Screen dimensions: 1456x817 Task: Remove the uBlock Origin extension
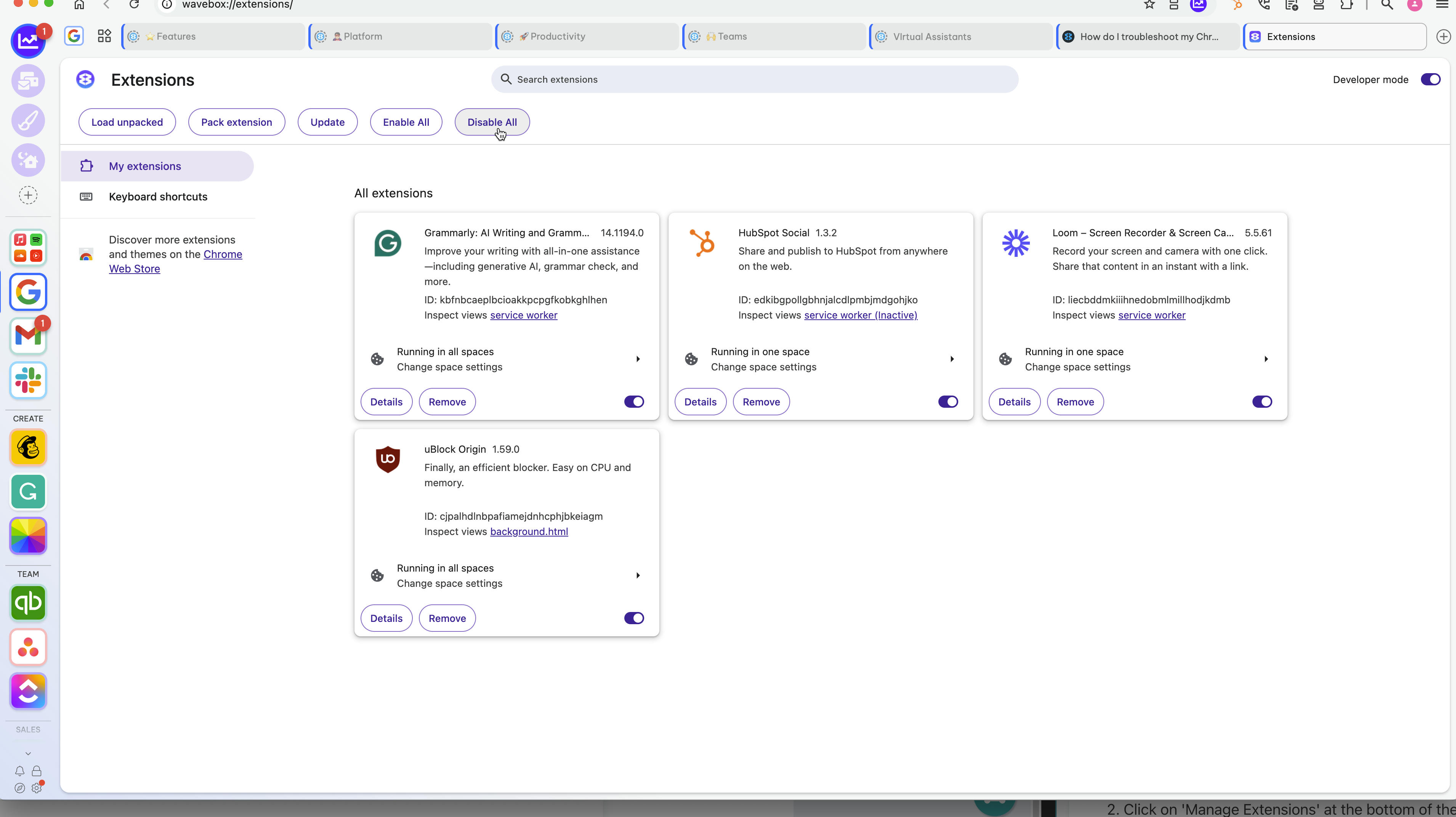pos(447,618)
